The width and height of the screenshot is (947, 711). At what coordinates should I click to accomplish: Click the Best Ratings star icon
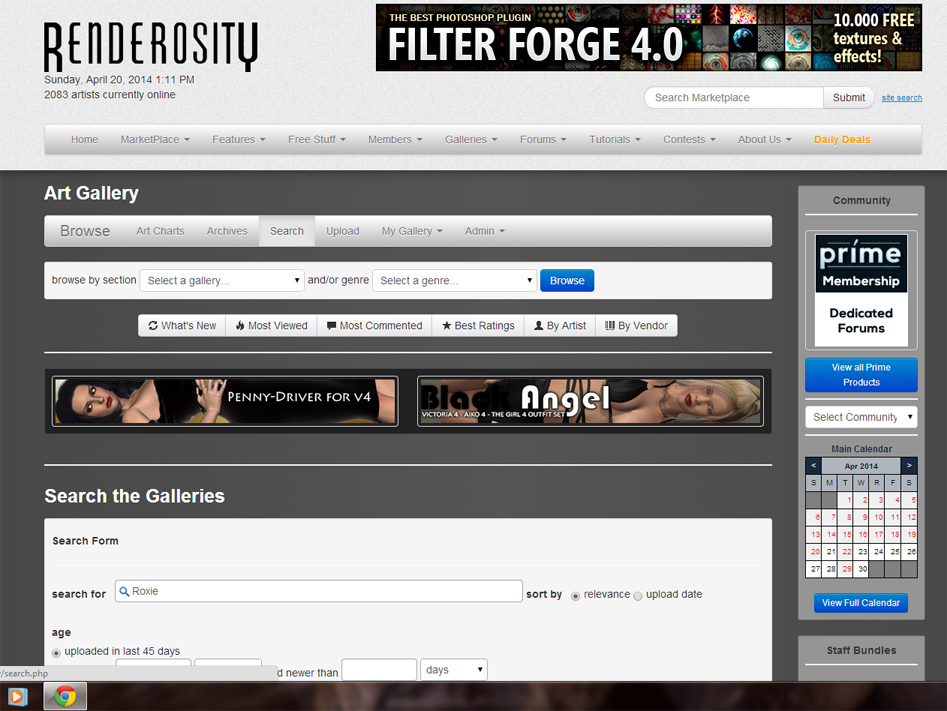point(447,326)
